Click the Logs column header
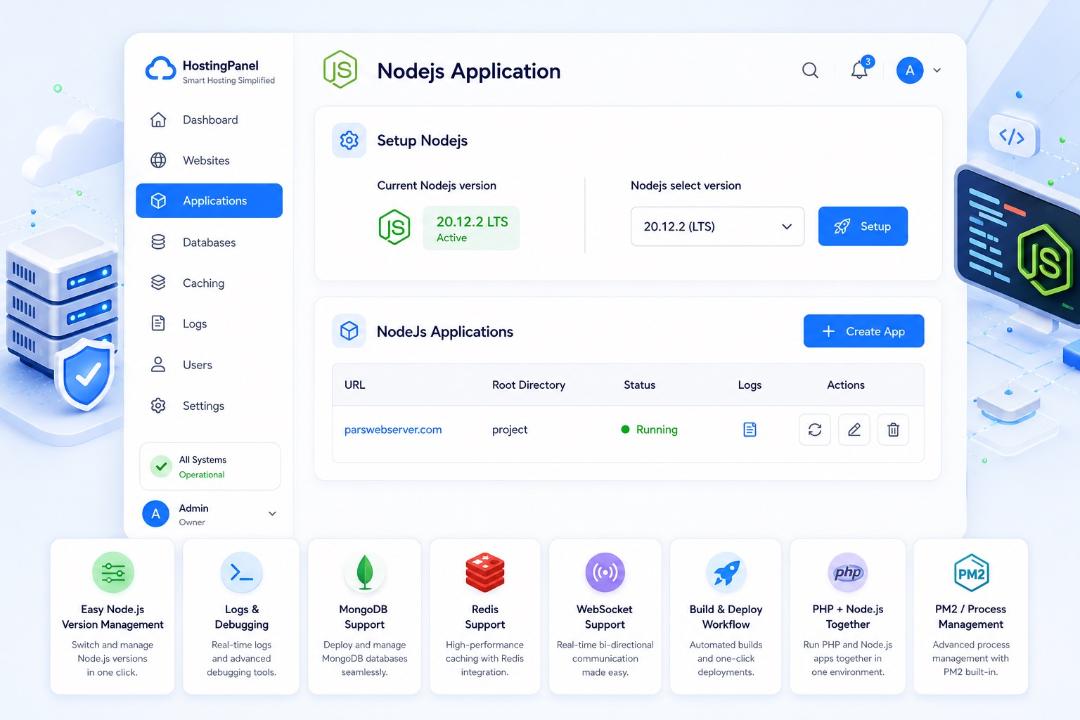This screenshot has height=720, width=1080. pos(749,385)
